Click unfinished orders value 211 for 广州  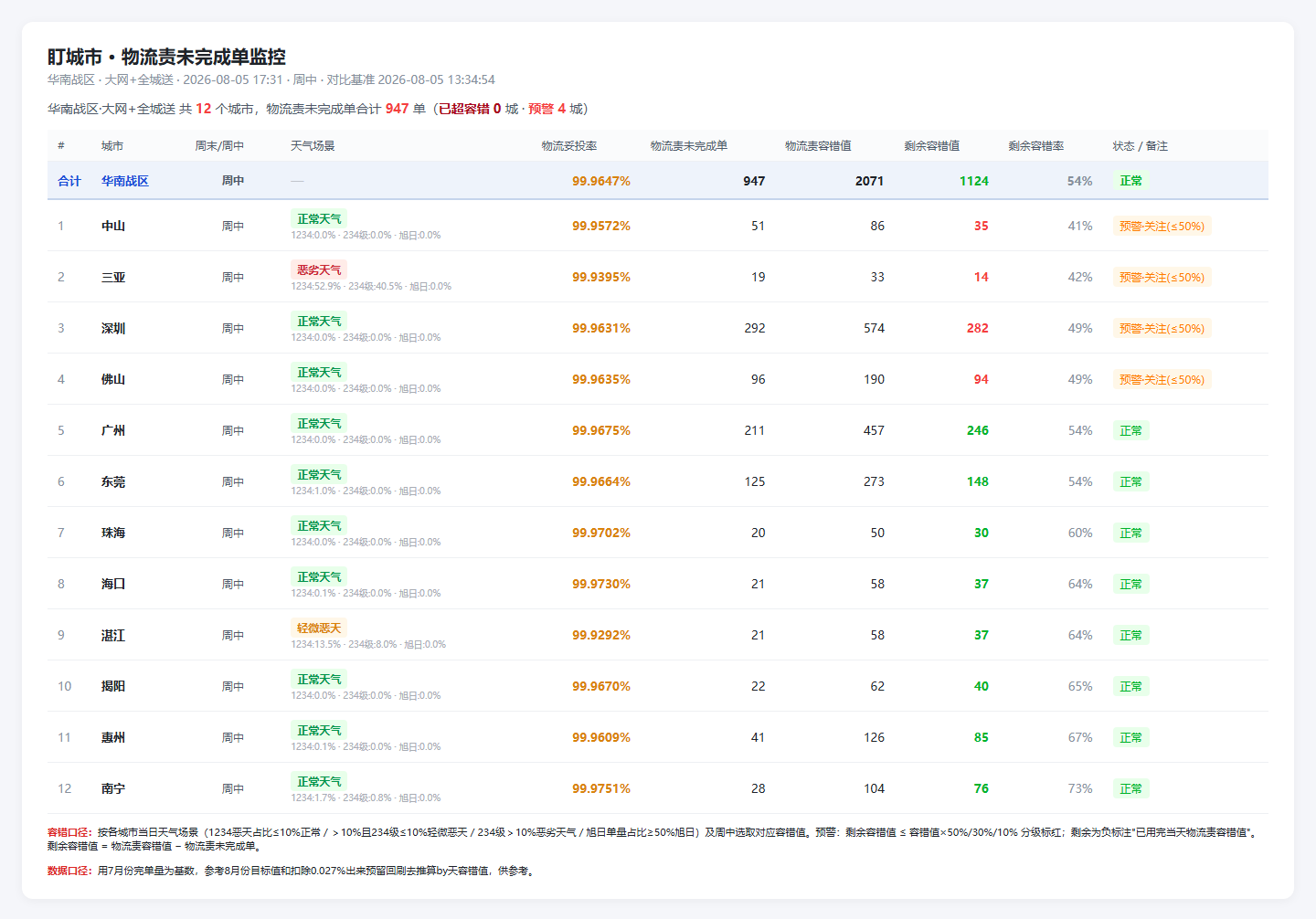(x=755, y=430)
